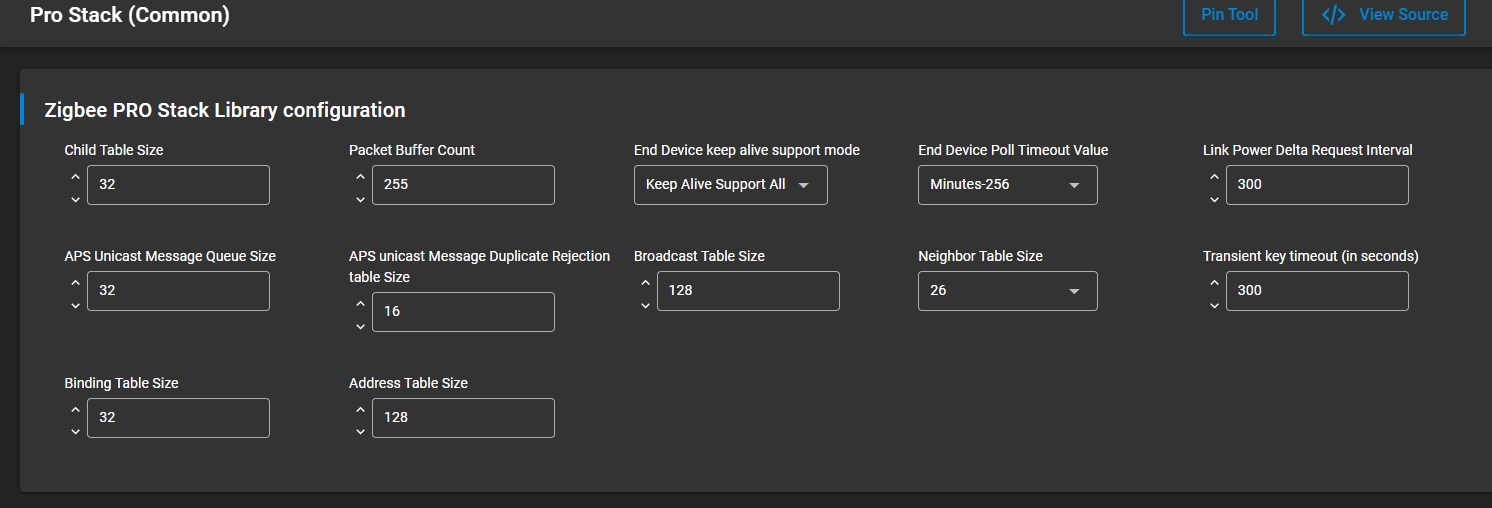Expand End Device Poll Timeout Value dropdown

(1008, 185)
